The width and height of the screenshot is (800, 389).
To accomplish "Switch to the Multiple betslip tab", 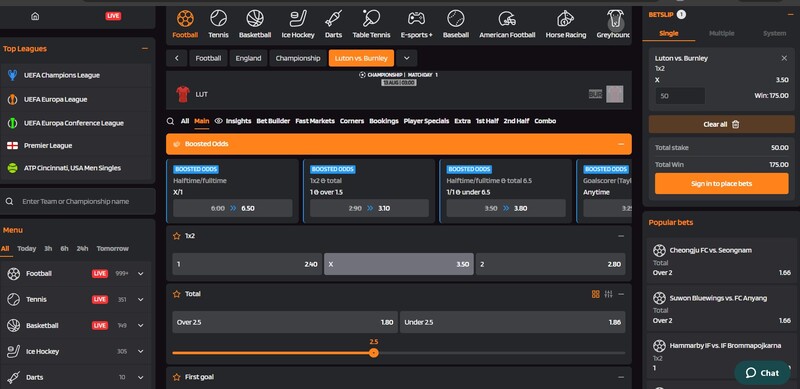I will [721, 33].
